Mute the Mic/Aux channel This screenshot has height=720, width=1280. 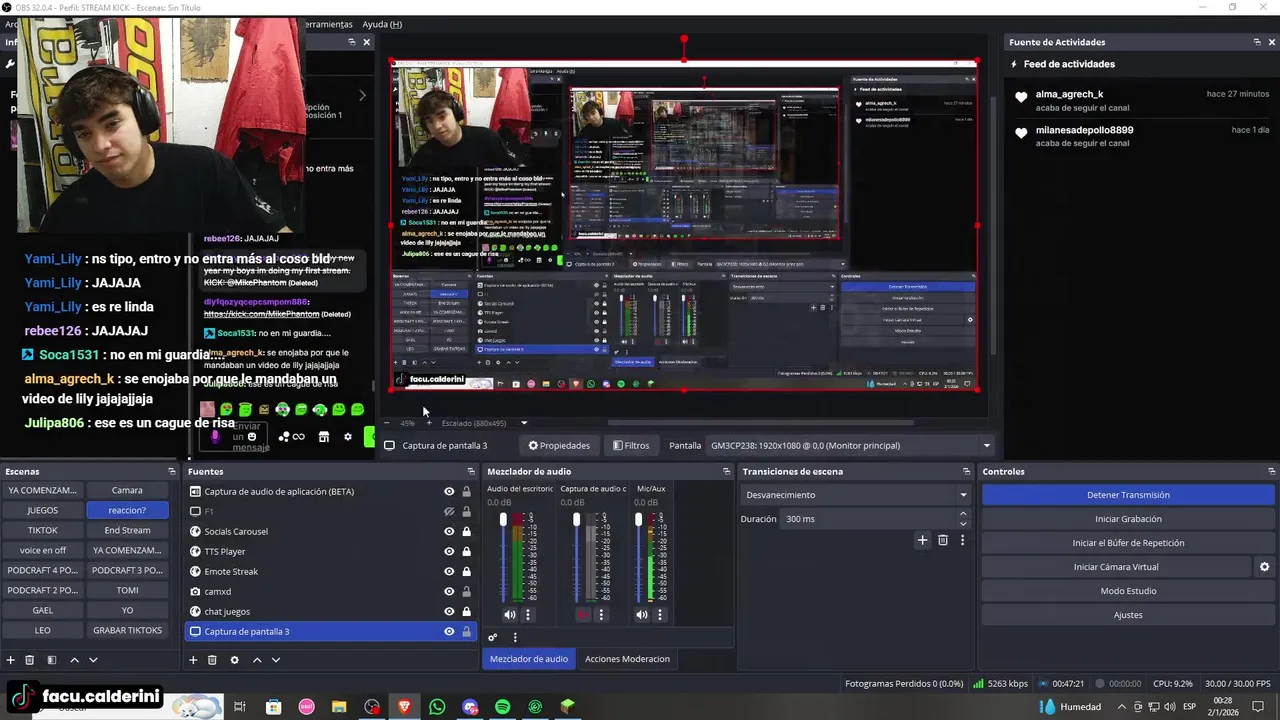point(642,615)
